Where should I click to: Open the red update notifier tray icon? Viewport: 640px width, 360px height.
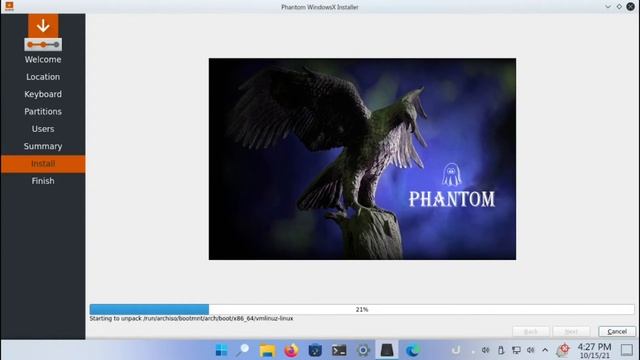tap(563, 350)
